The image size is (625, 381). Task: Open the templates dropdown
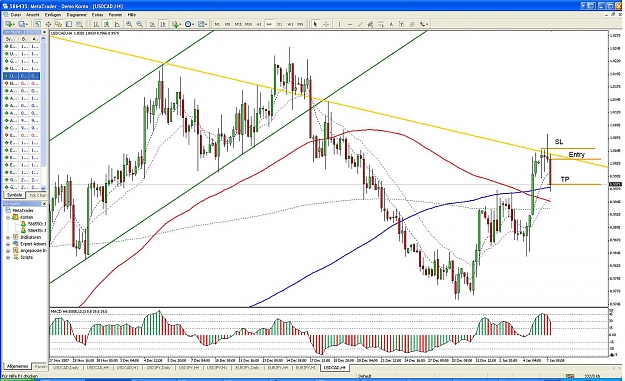(202, 24)
